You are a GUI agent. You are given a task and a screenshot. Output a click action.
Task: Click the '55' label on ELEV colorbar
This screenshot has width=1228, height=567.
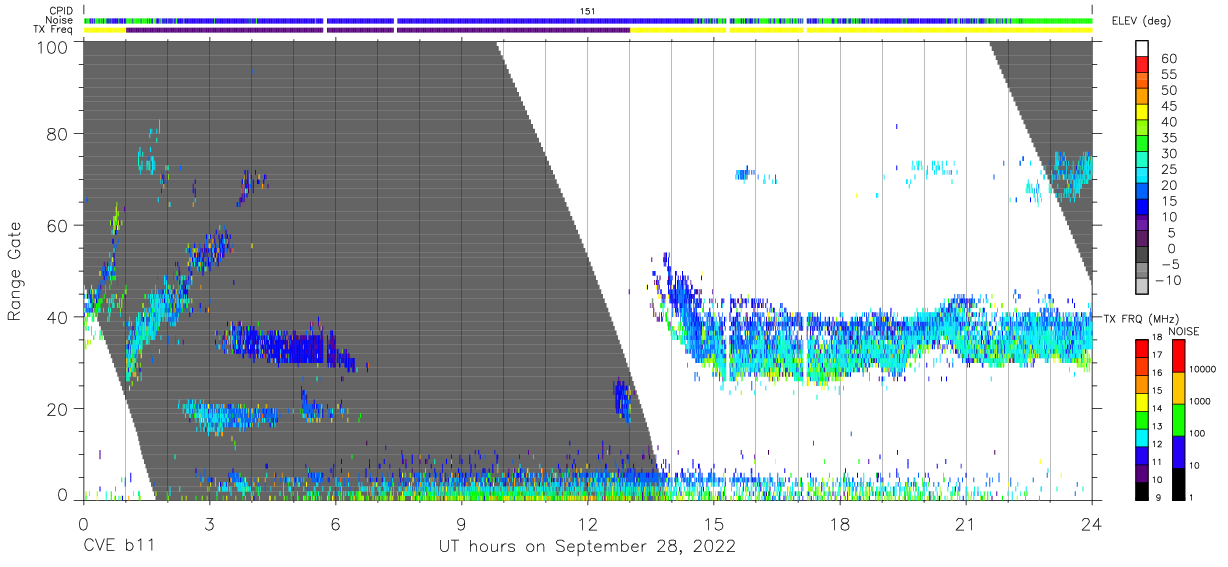point(1168,75)
